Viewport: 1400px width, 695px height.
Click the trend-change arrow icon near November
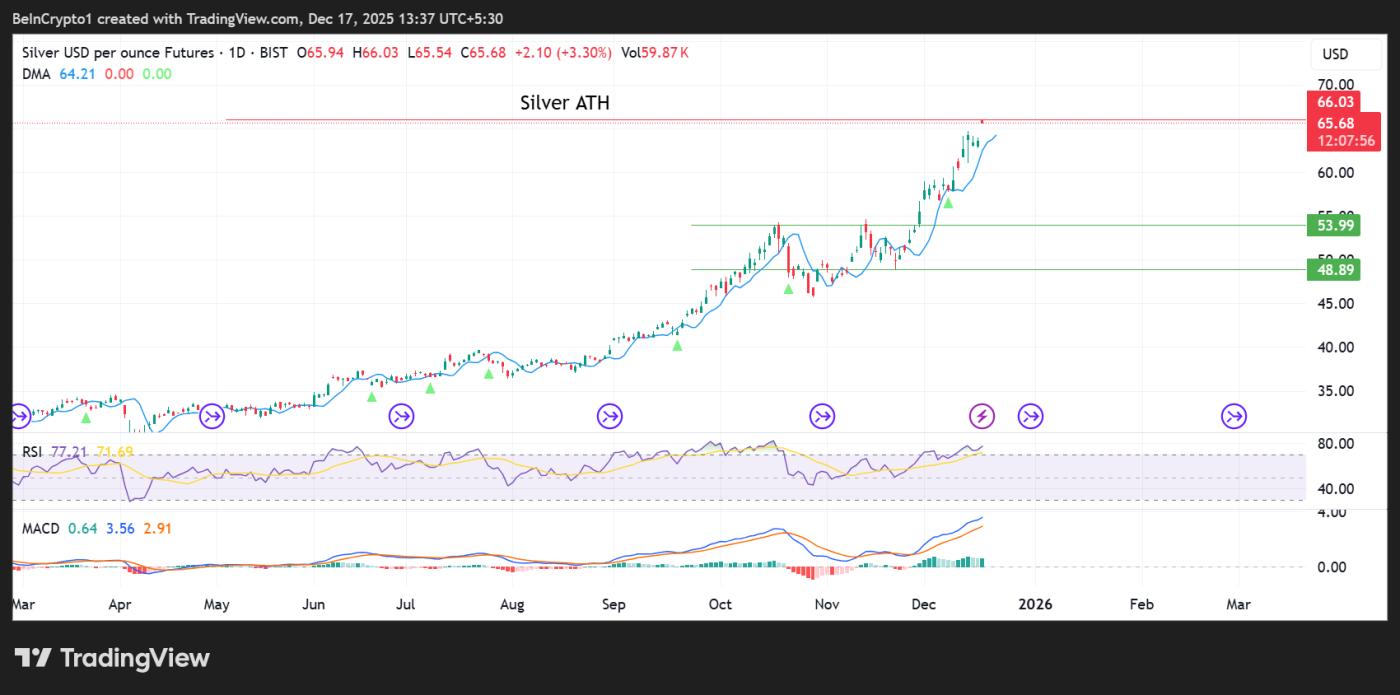822,416
